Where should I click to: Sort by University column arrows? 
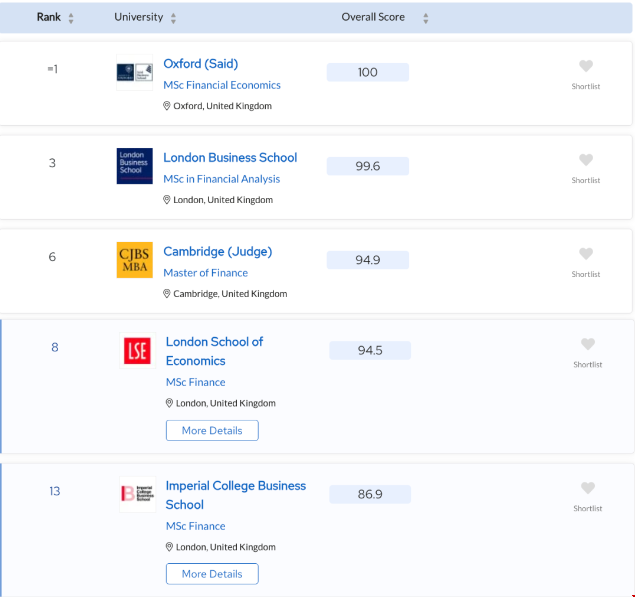coord(173,18)
